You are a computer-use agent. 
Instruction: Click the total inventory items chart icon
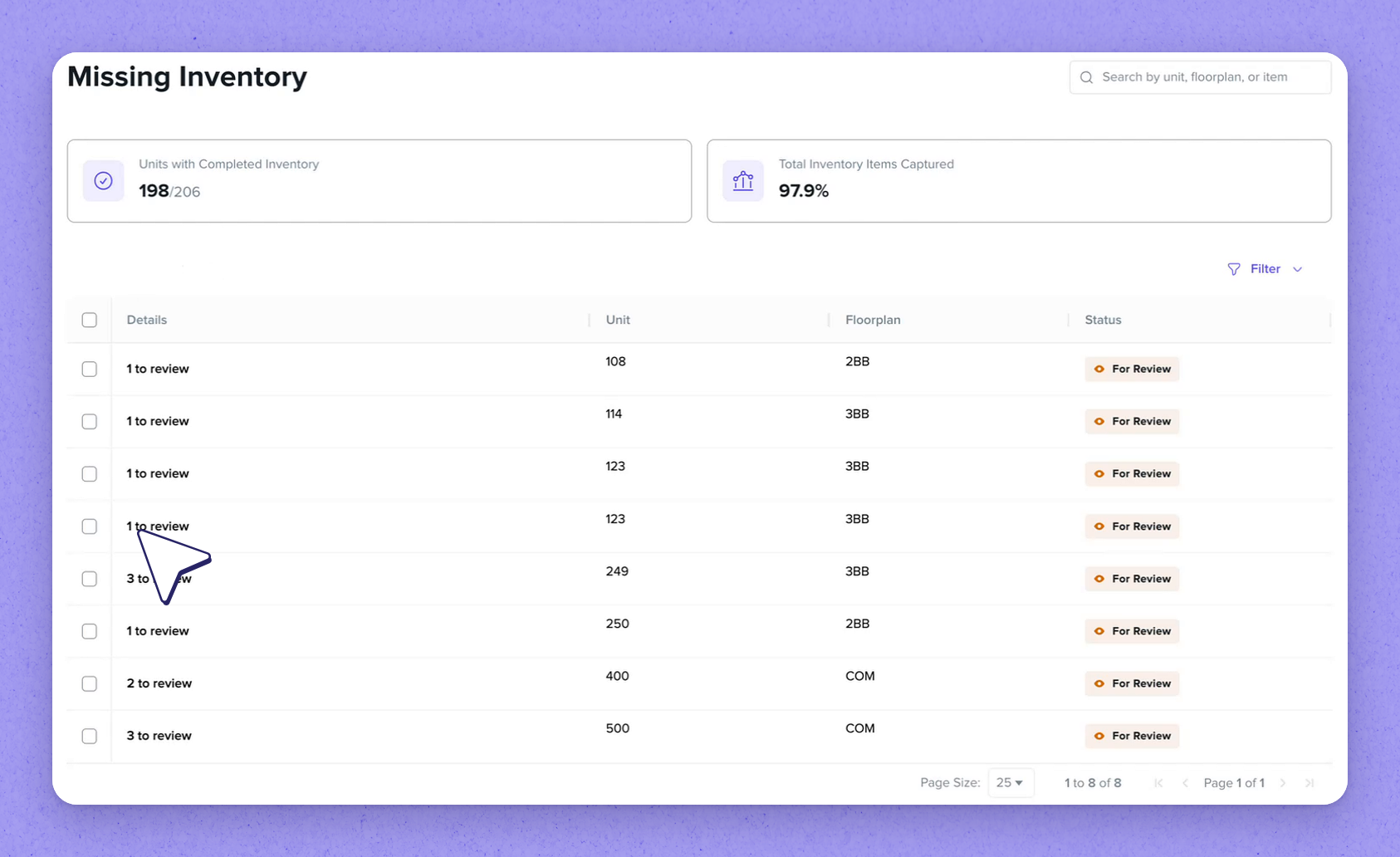tap(743, 181)
